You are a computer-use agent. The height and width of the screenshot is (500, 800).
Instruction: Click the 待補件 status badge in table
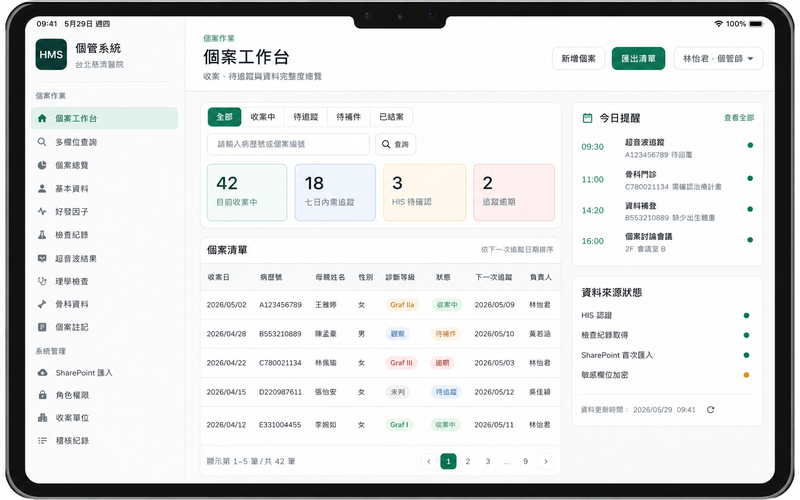point(446,334)
